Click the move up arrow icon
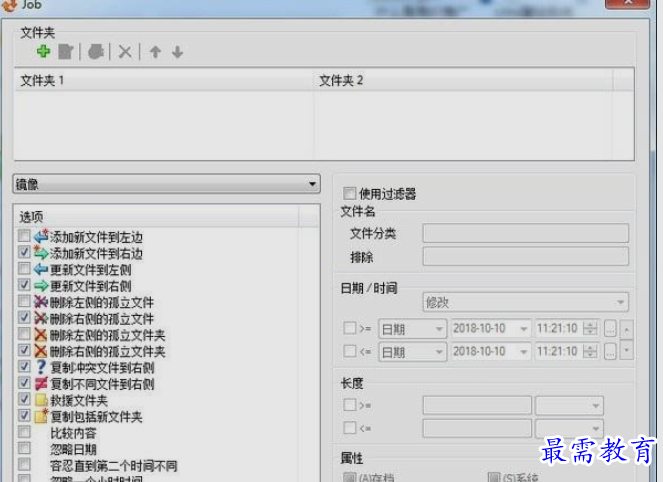Viewport: 663px width, 482px height. point(155,52)
